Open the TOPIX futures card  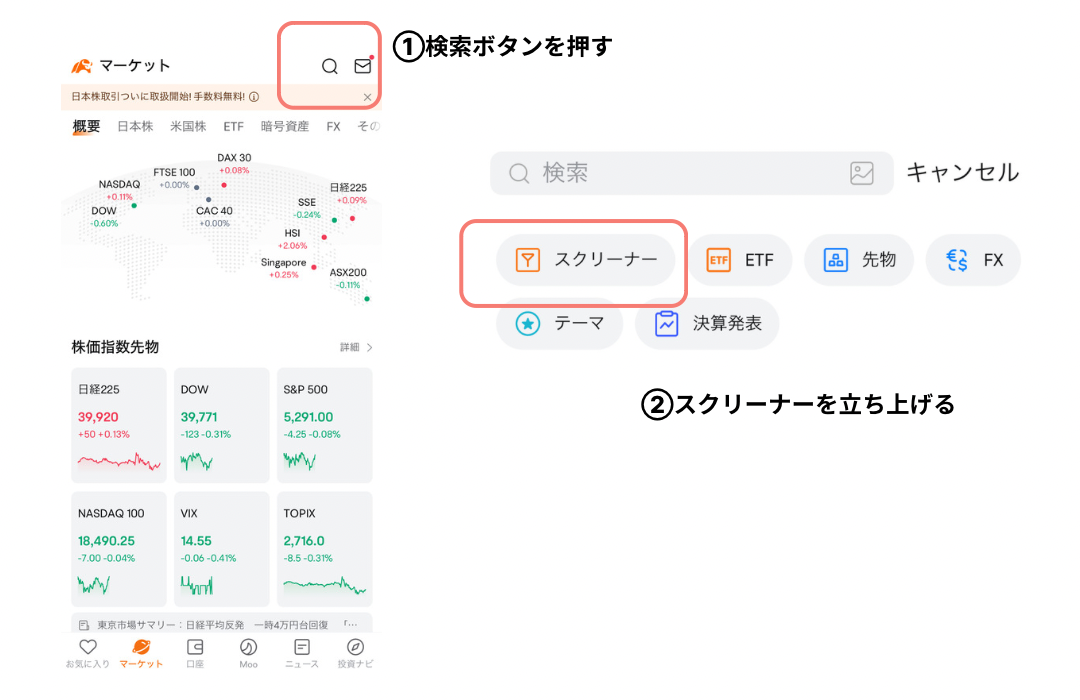324,547
